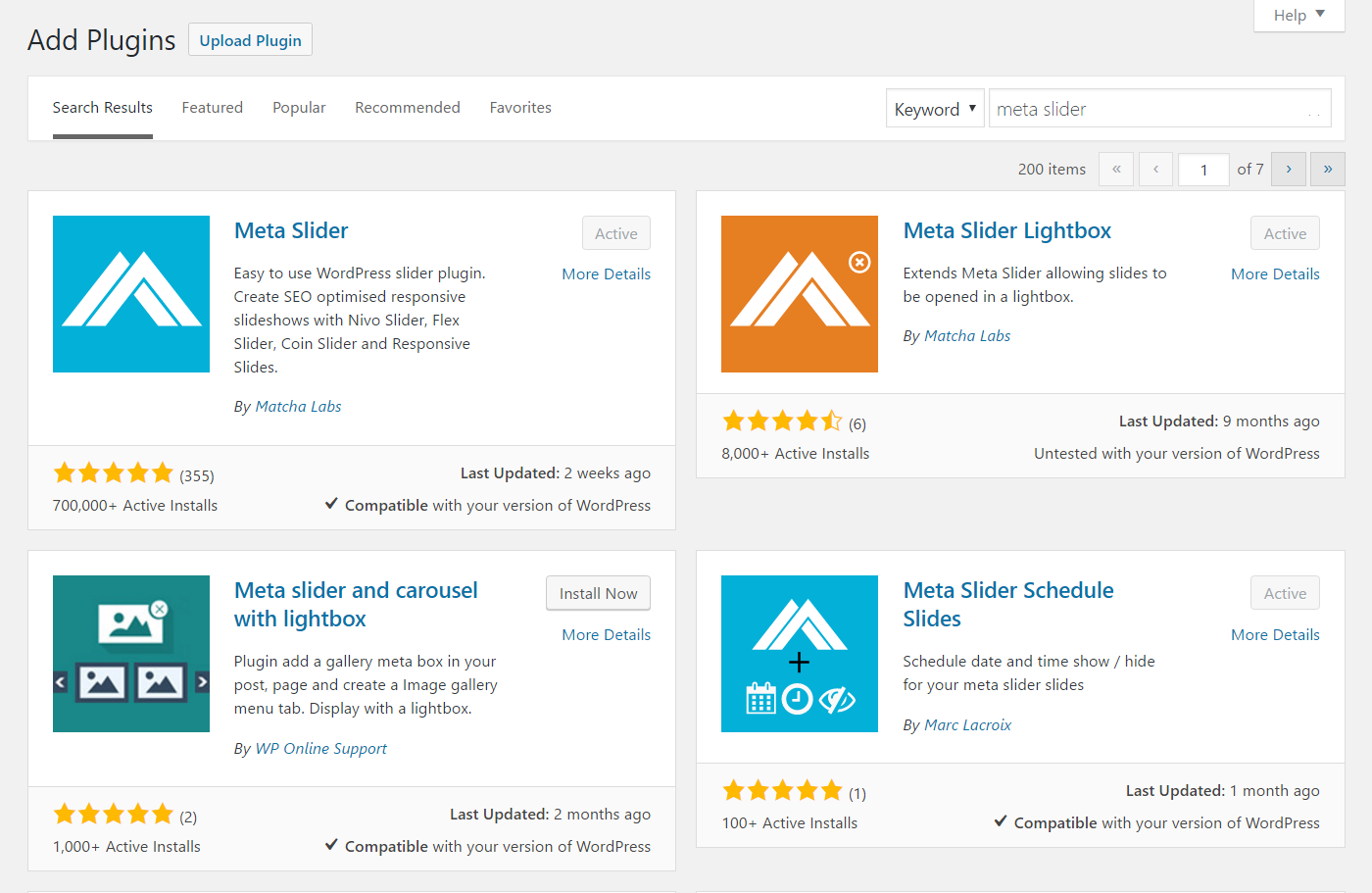Select Last Updated 1 month ago text
1372x893 pixels.
[1222, 791]
